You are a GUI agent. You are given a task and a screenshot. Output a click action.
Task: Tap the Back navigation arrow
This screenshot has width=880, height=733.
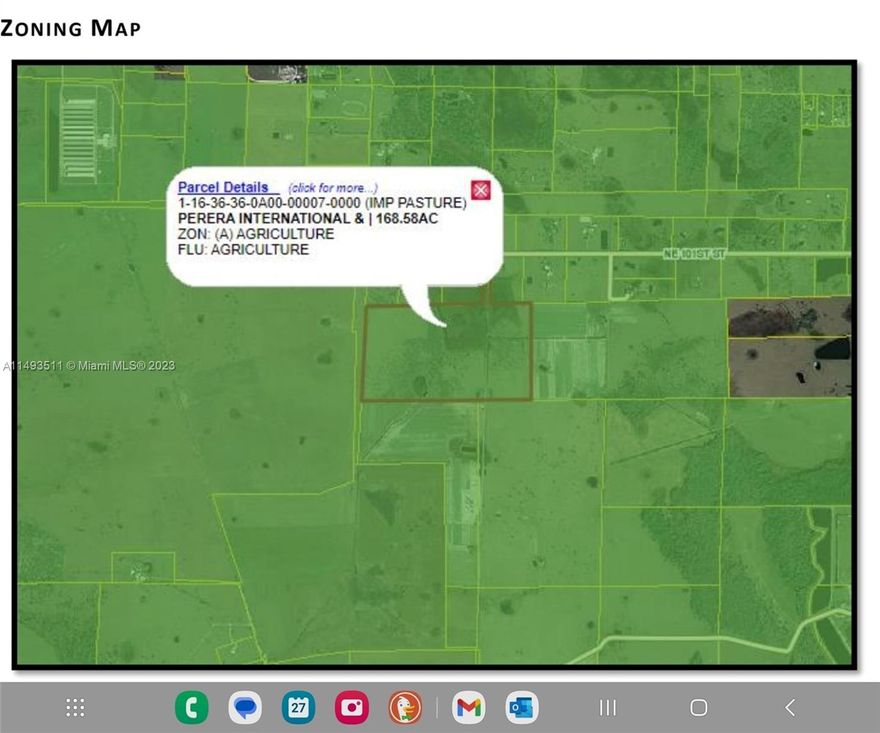(790, 707)
